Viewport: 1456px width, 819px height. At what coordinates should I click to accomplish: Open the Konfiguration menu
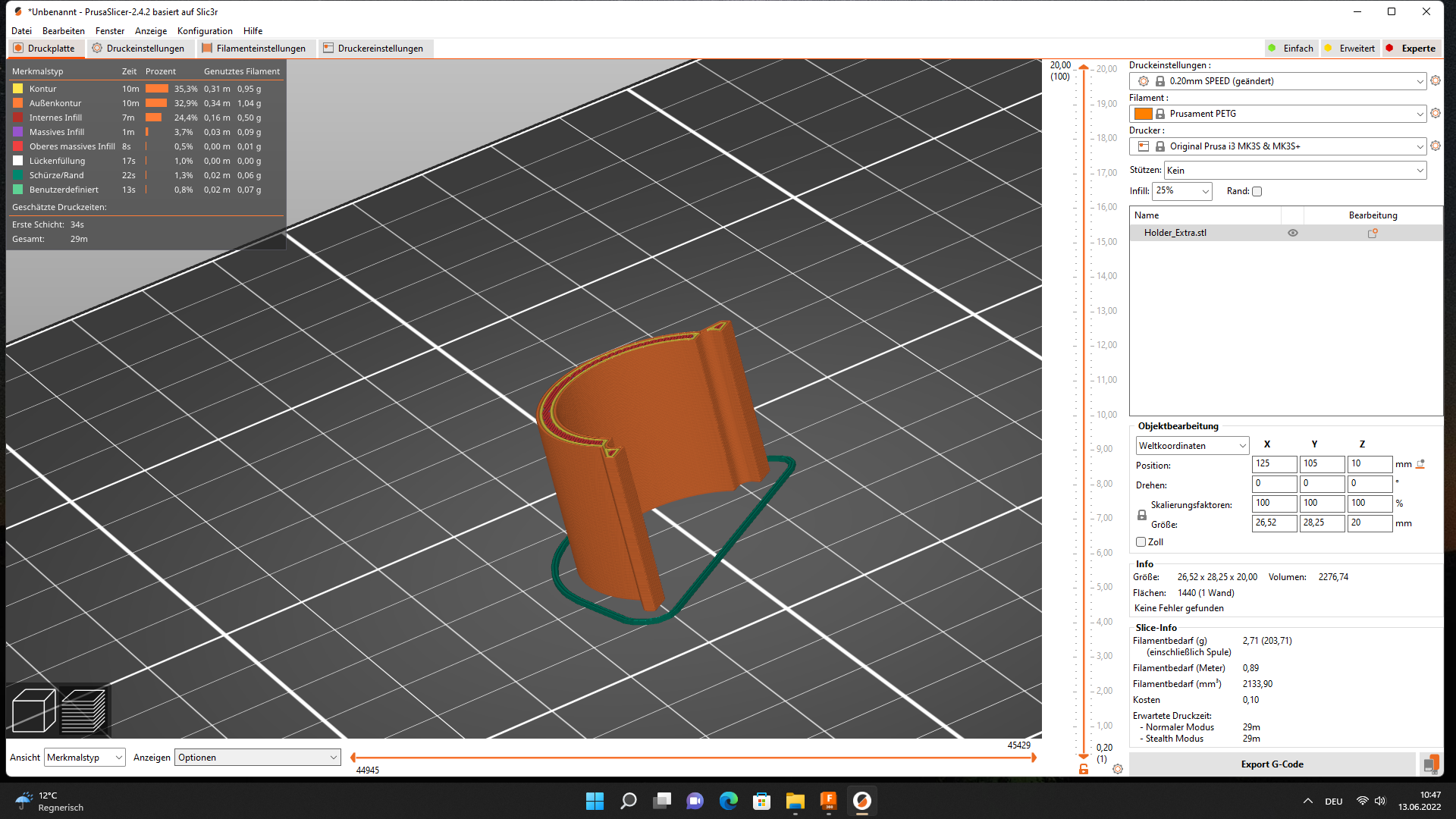pos(205,31)
